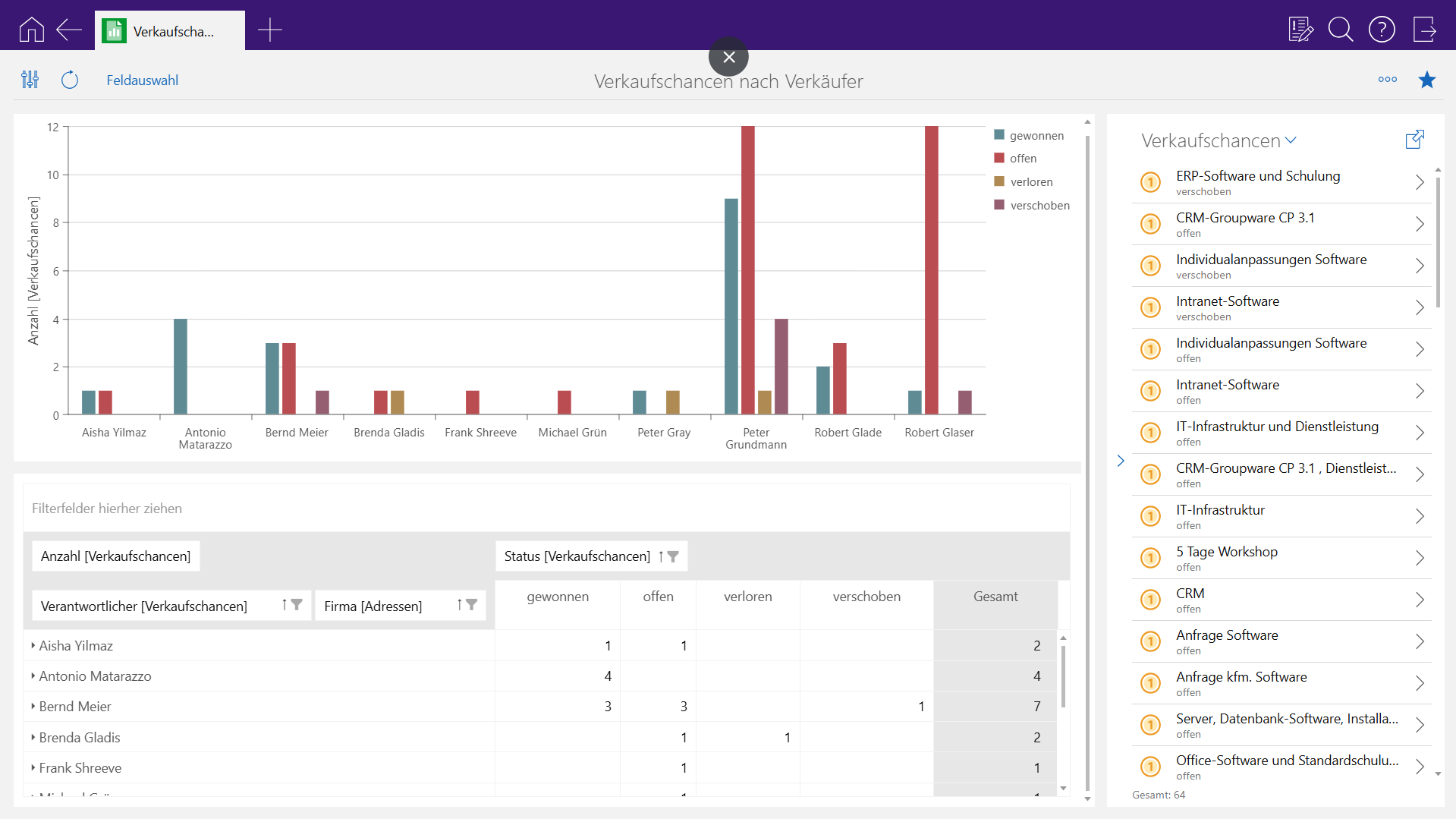Sort Verantwortlicher [Verkaufschancen] using its arrow

(285, 605)
